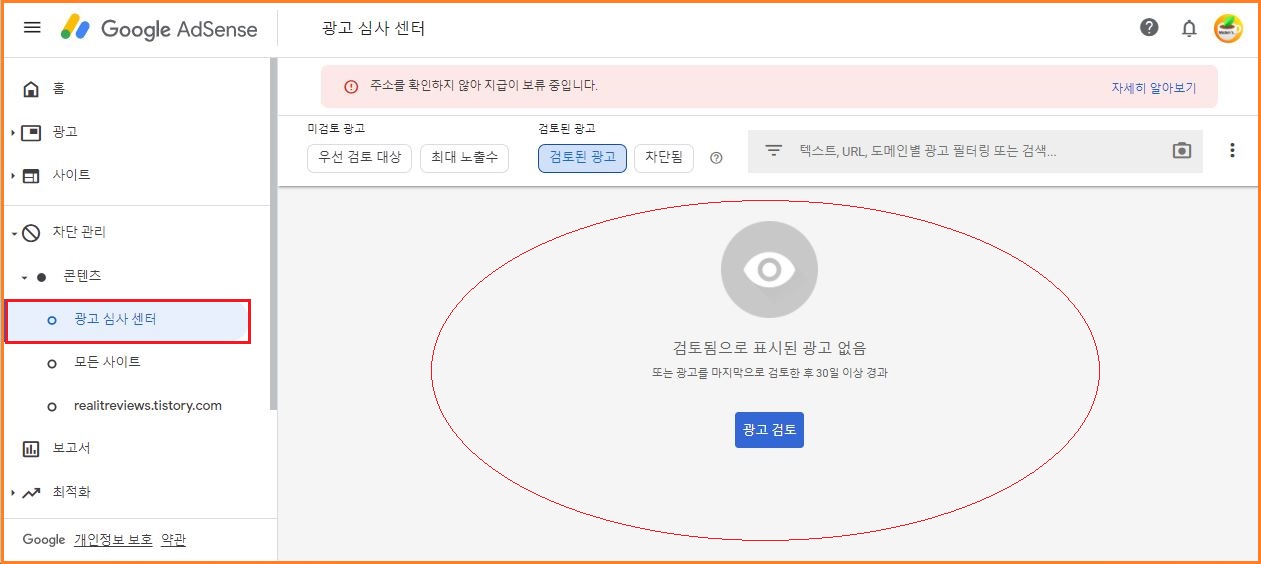Select the 우선 검토 대상 filter chip

pyautogui.click(x=359, y=158)
